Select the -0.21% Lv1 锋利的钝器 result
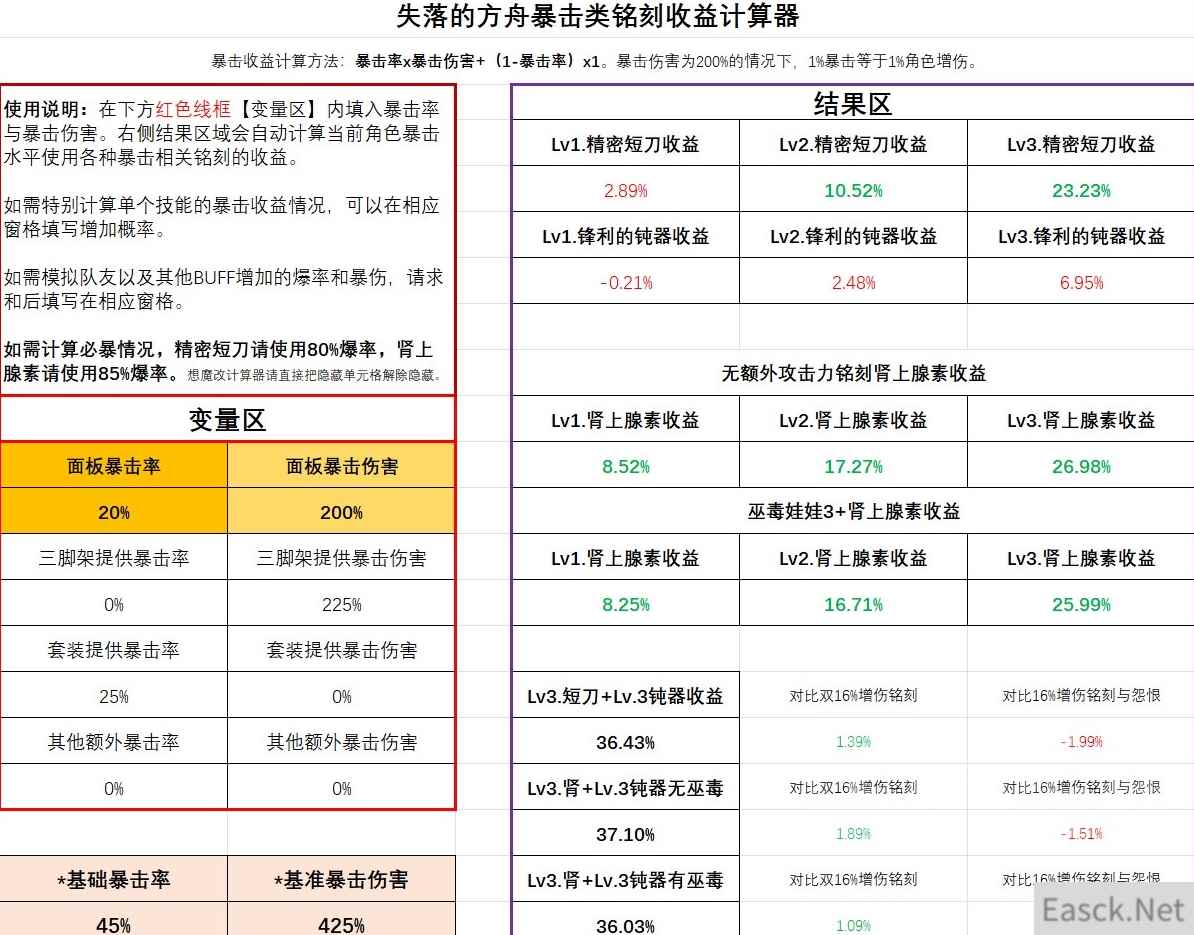 coord(626,282)
